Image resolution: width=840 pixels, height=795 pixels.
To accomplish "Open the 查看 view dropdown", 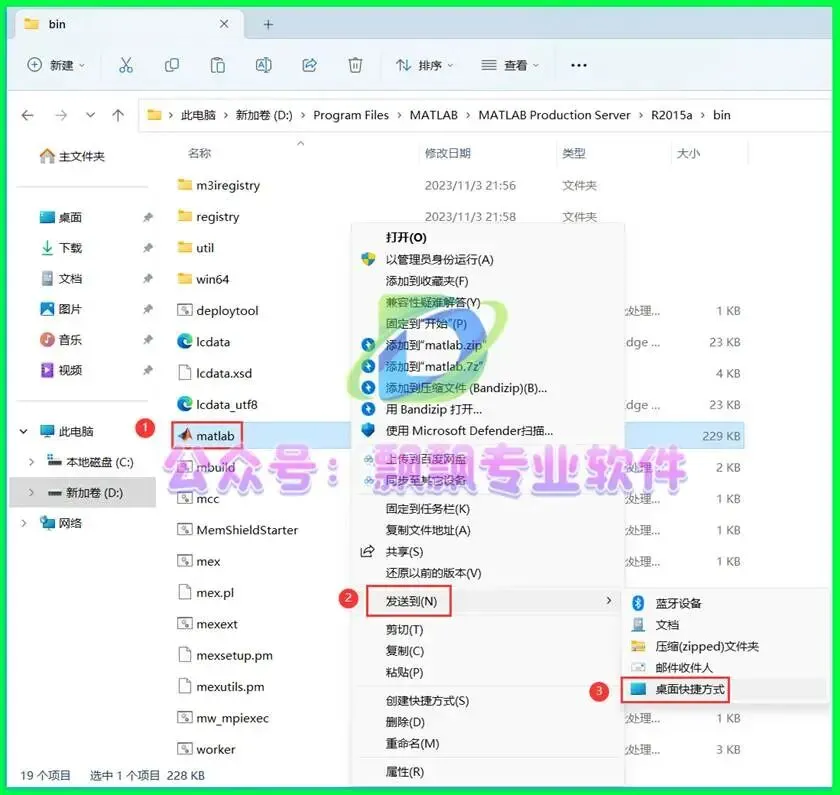I will point(509,65).
